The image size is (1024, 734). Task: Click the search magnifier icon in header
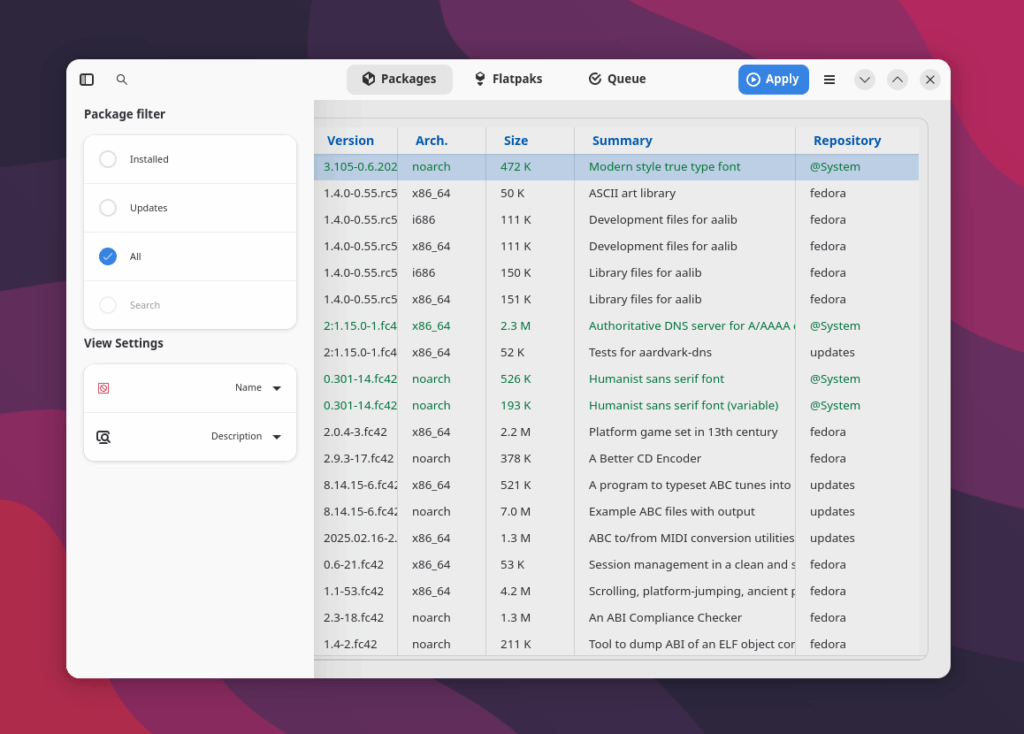[x=122, y=79]
